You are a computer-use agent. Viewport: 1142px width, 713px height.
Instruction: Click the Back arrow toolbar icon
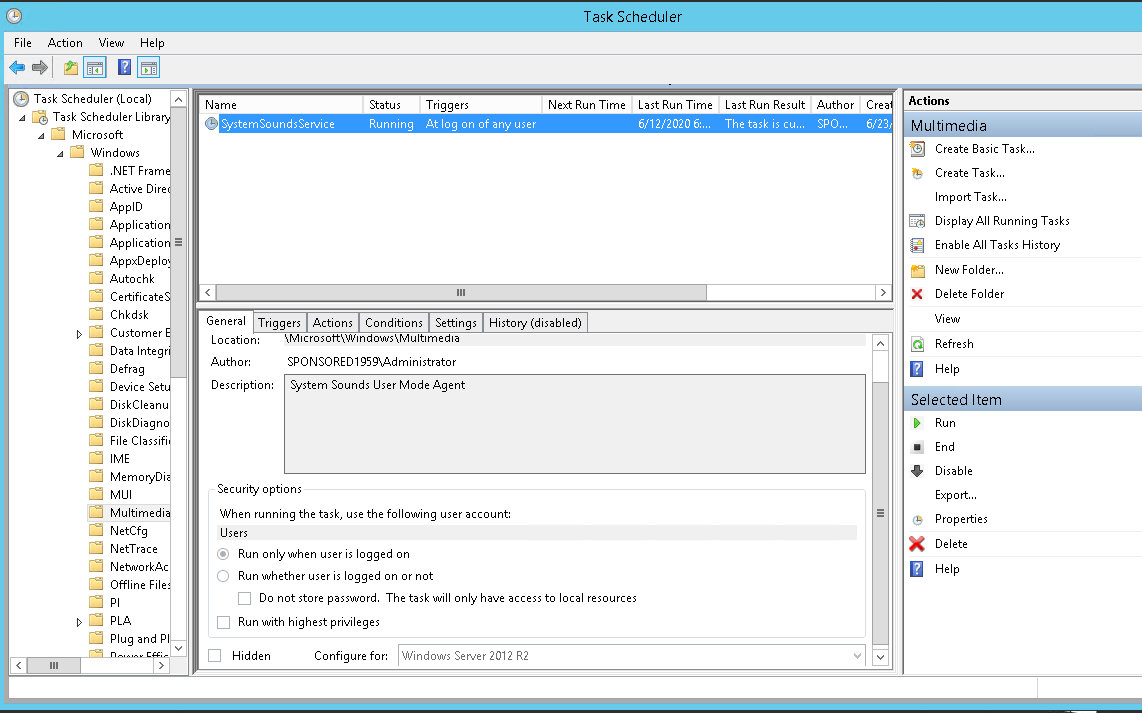pos(17,68)
